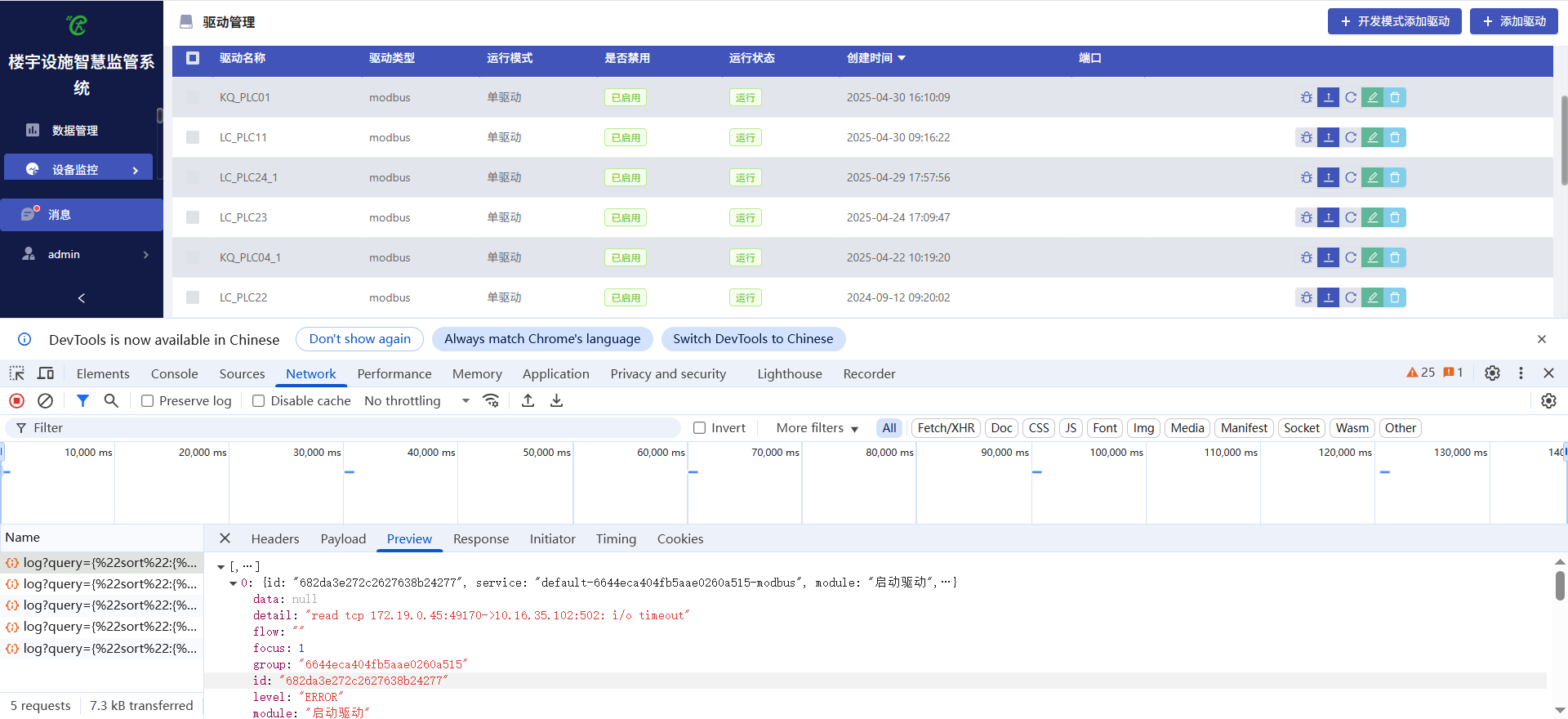Click the DevTools inspect element picker icon
Screen dimensions: 1568x719
pos(16,373)
